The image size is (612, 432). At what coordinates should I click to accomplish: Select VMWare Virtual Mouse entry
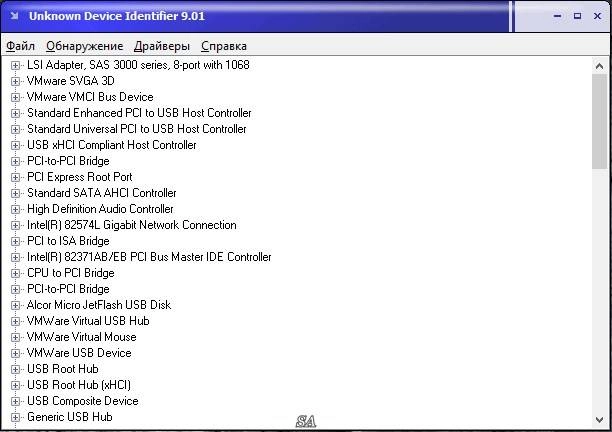[x=82, y=337]
